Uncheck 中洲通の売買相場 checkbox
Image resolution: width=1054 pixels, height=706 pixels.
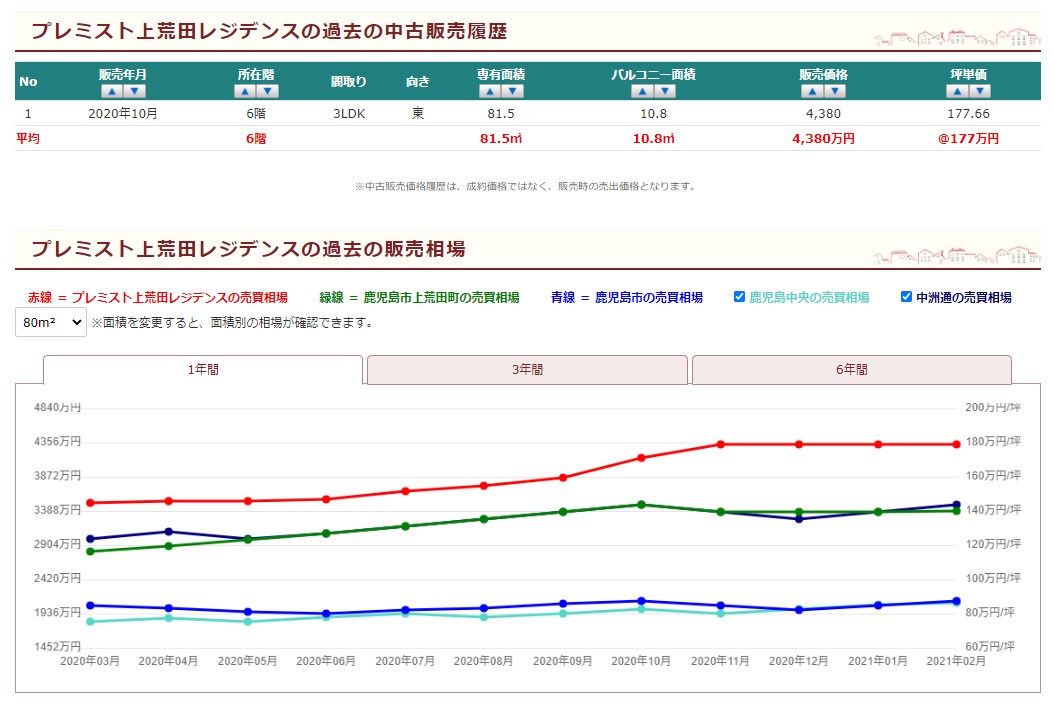point(906,297)
